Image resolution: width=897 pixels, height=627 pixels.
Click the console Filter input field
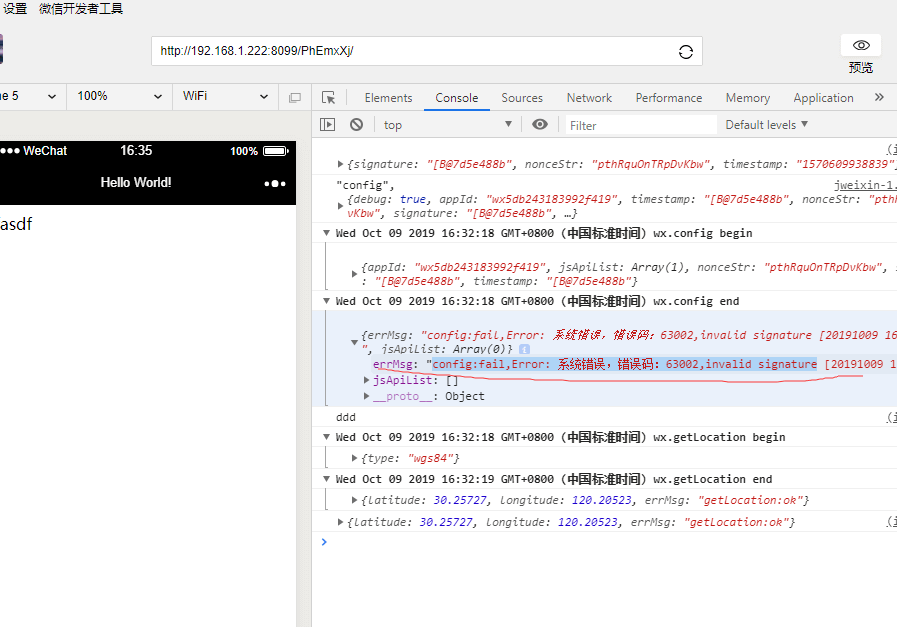click(640, 125)
